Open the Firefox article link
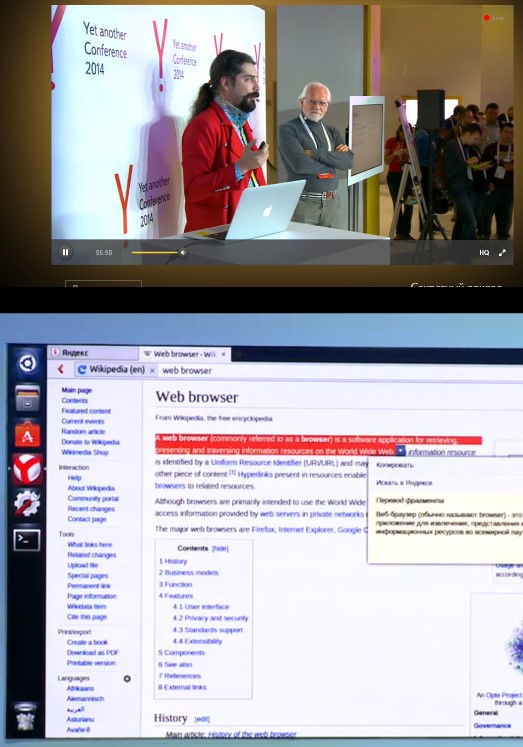523x747 pixels. (263, 529)
